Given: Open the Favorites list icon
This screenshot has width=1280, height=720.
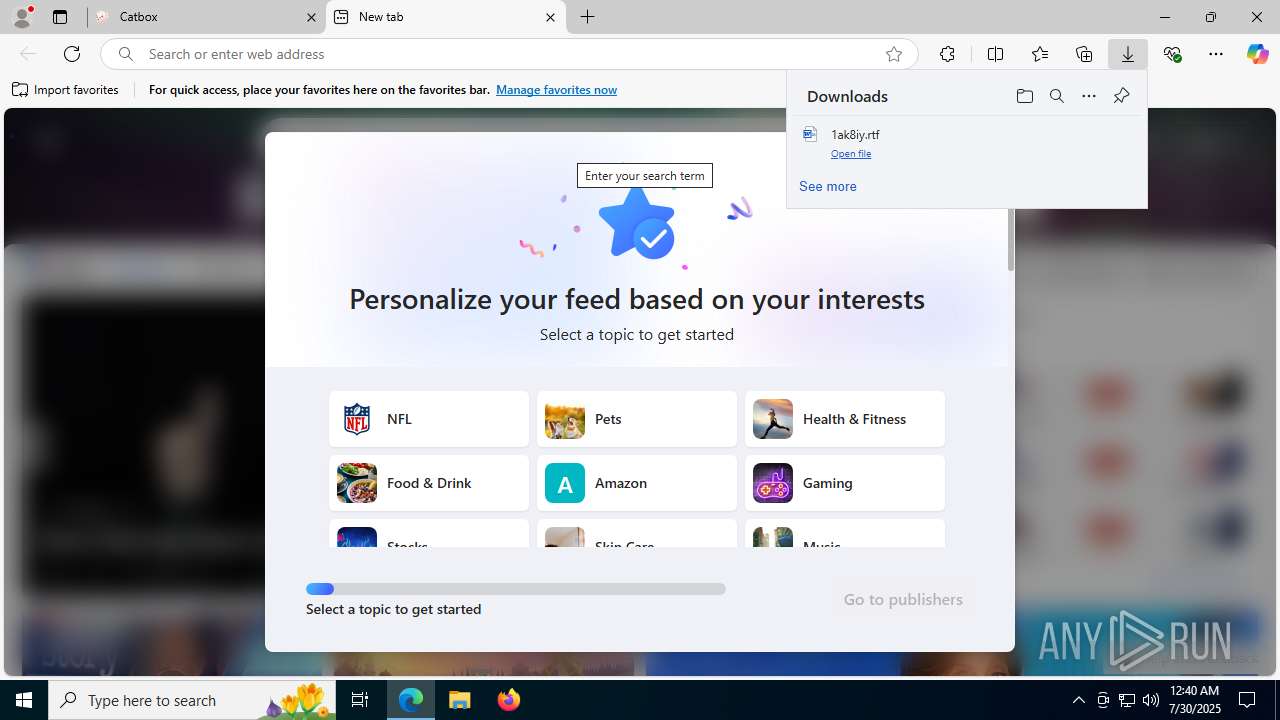Looking at the screenshot, I should click(1040, 54).
